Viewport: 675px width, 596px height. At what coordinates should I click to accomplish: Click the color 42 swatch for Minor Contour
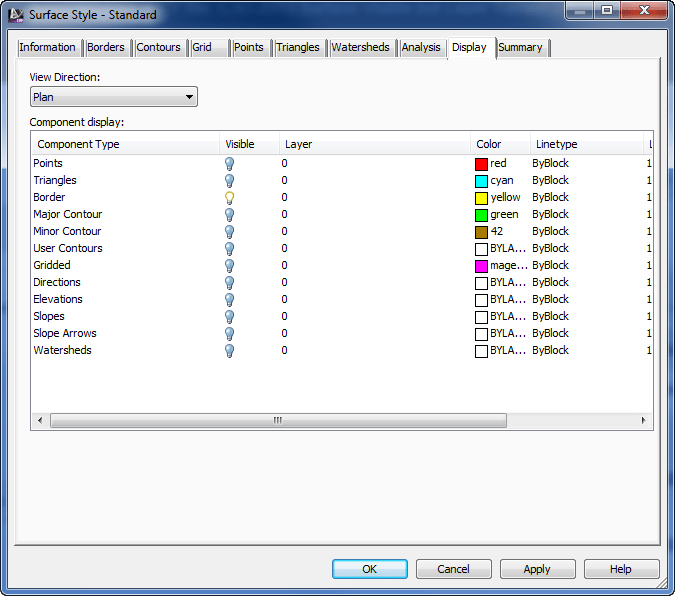[481, 232]
